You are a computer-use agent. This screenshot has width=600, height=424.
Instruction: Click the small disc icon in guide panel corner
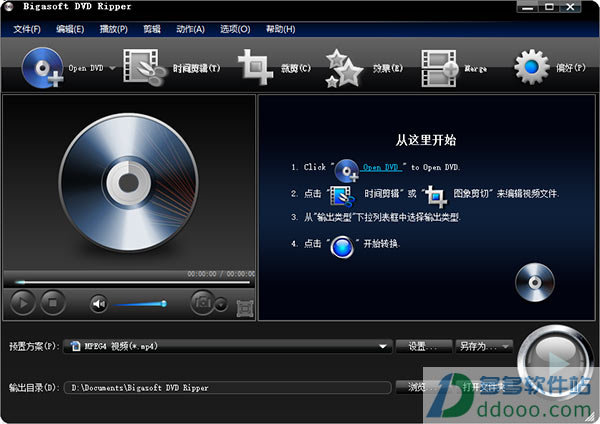(535, 282)
